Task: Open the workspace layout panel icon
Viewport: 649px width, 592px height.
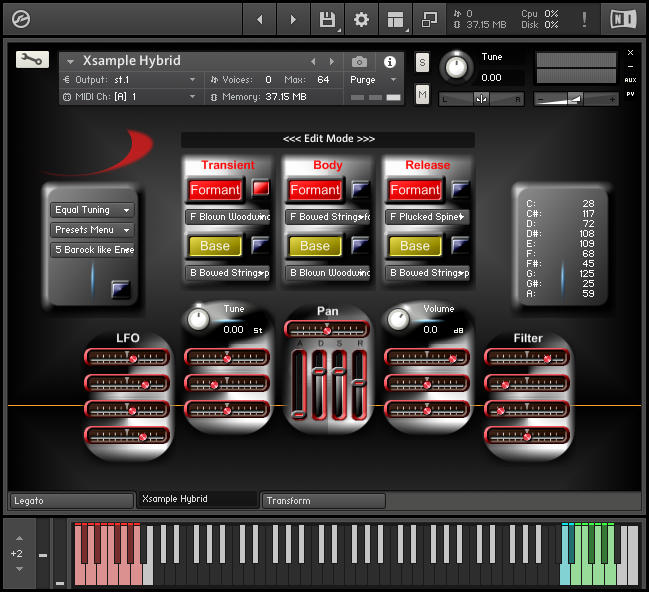Action: click(x=395, y=19)
